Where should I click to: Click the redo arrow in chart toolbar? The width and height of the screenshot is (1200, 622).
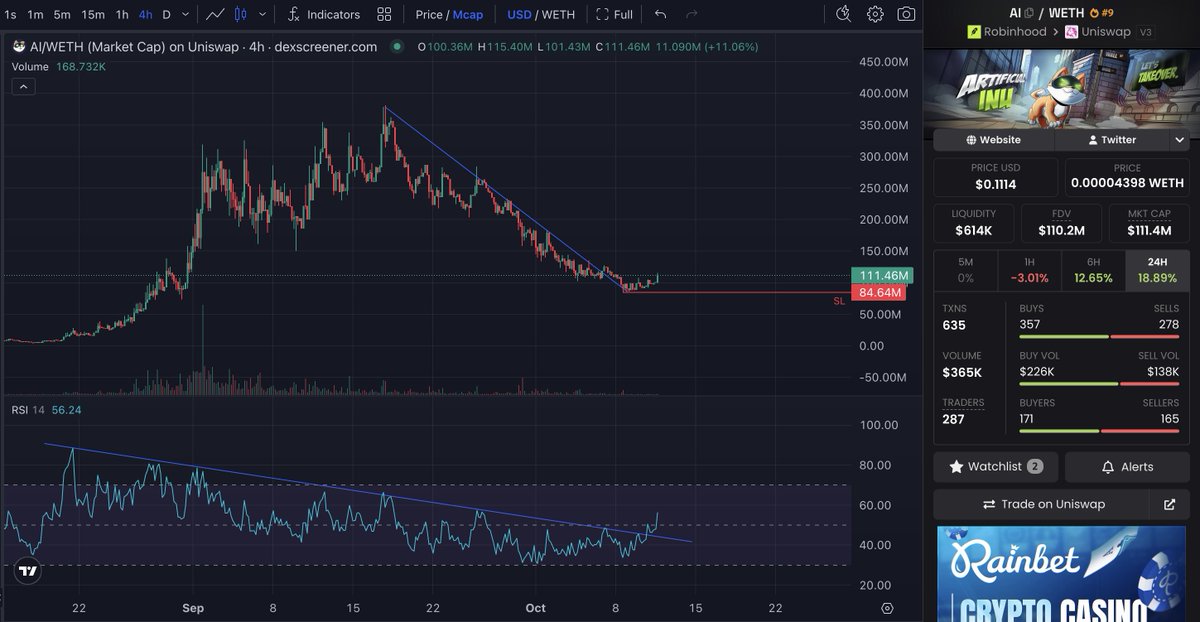[x=690, y=15]
